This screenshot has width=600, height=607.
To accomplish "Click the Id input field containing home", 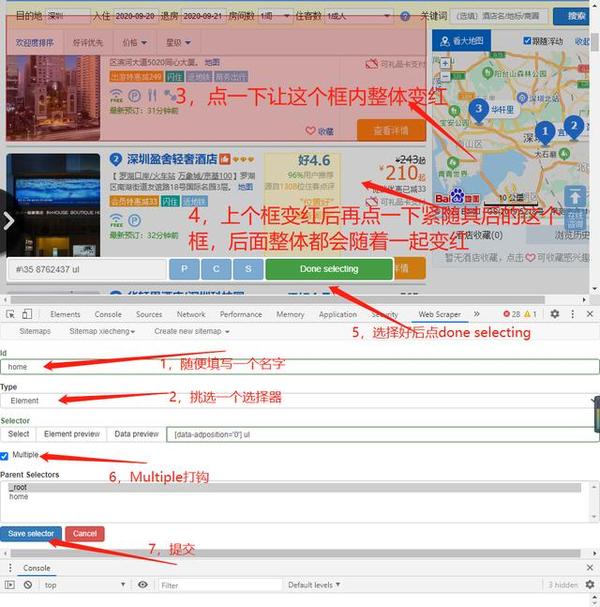I will [300, 367].
